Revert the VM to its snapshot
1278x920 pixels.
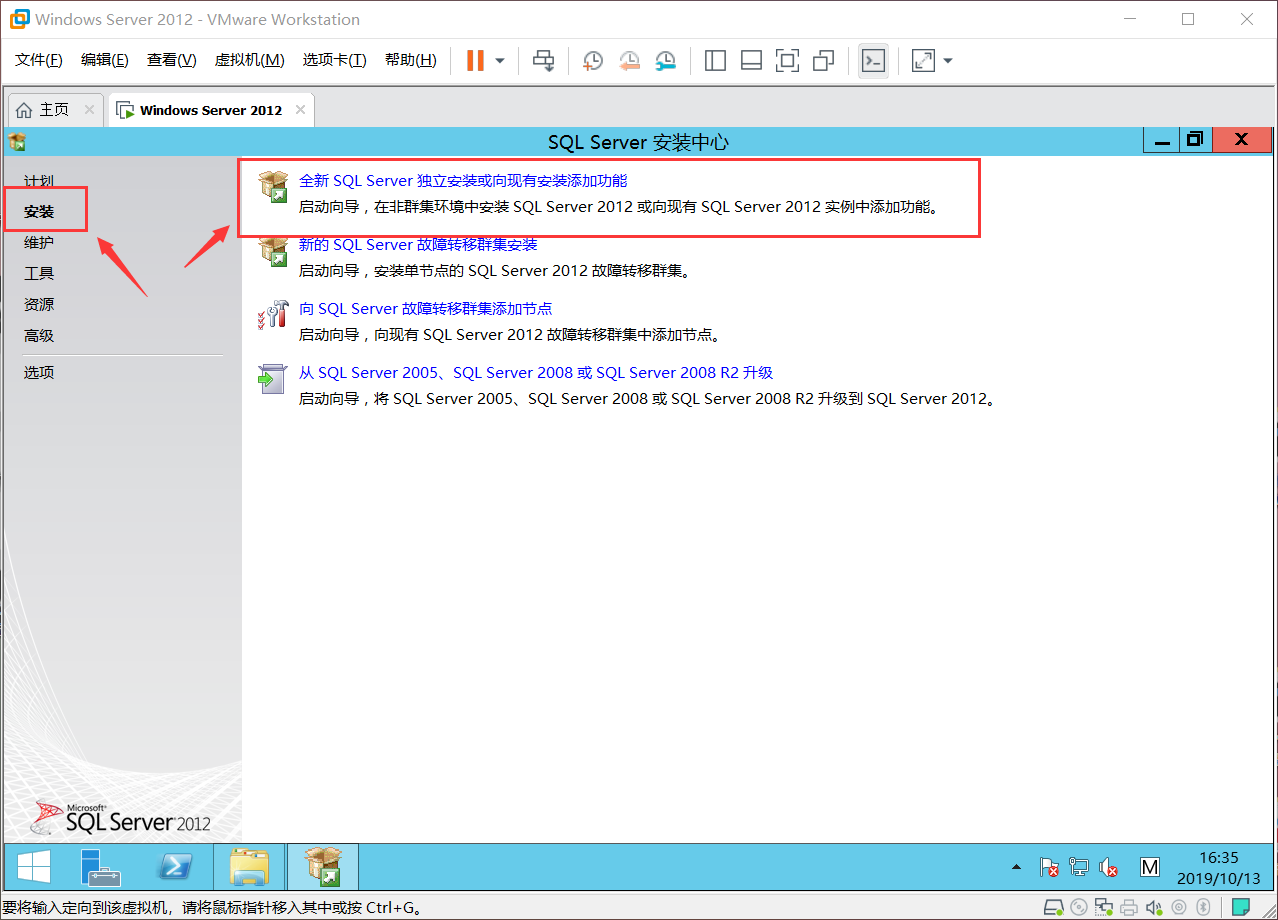point(629,60)
